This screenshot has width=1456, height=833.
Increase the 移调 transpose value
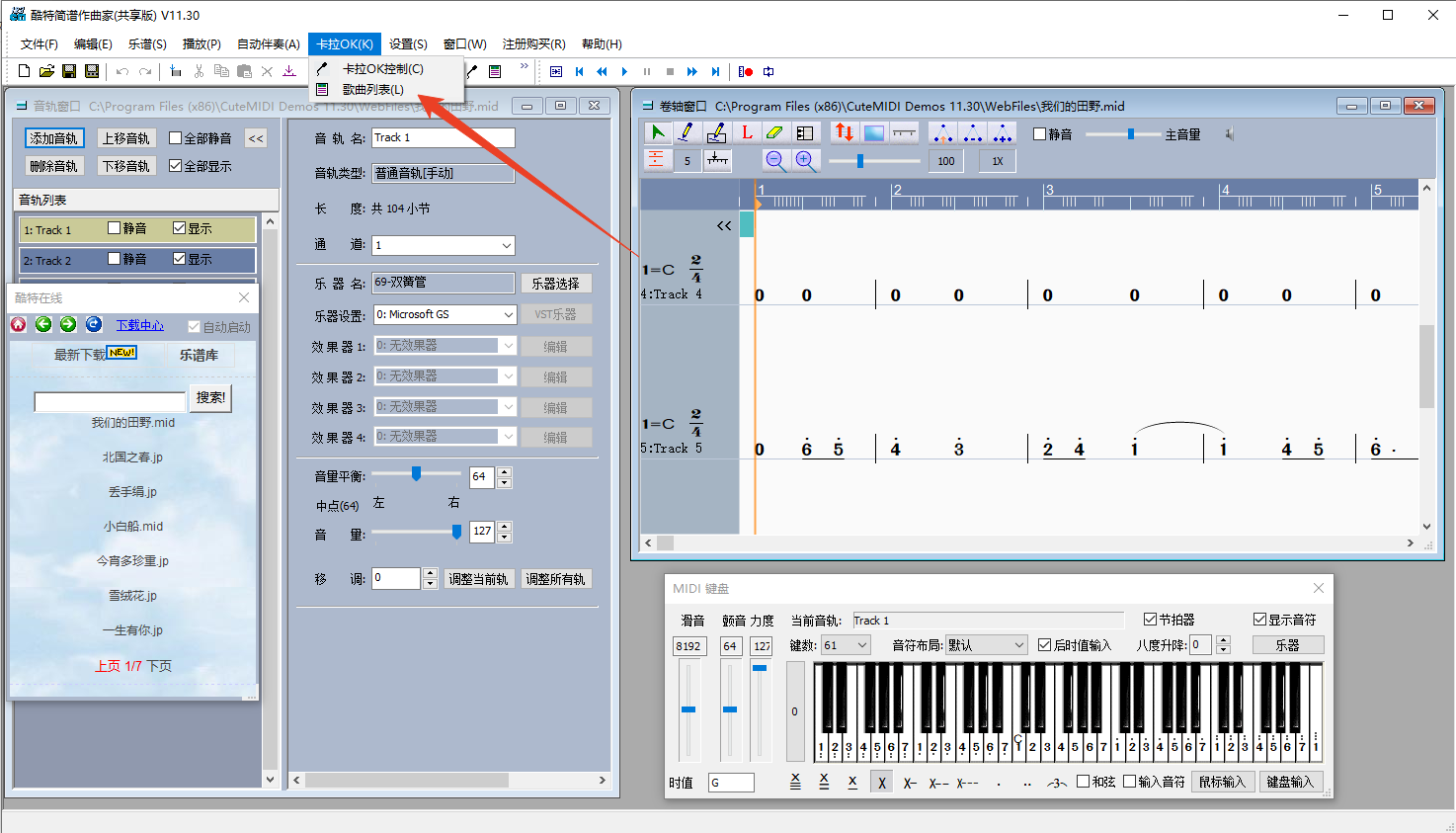430,573
